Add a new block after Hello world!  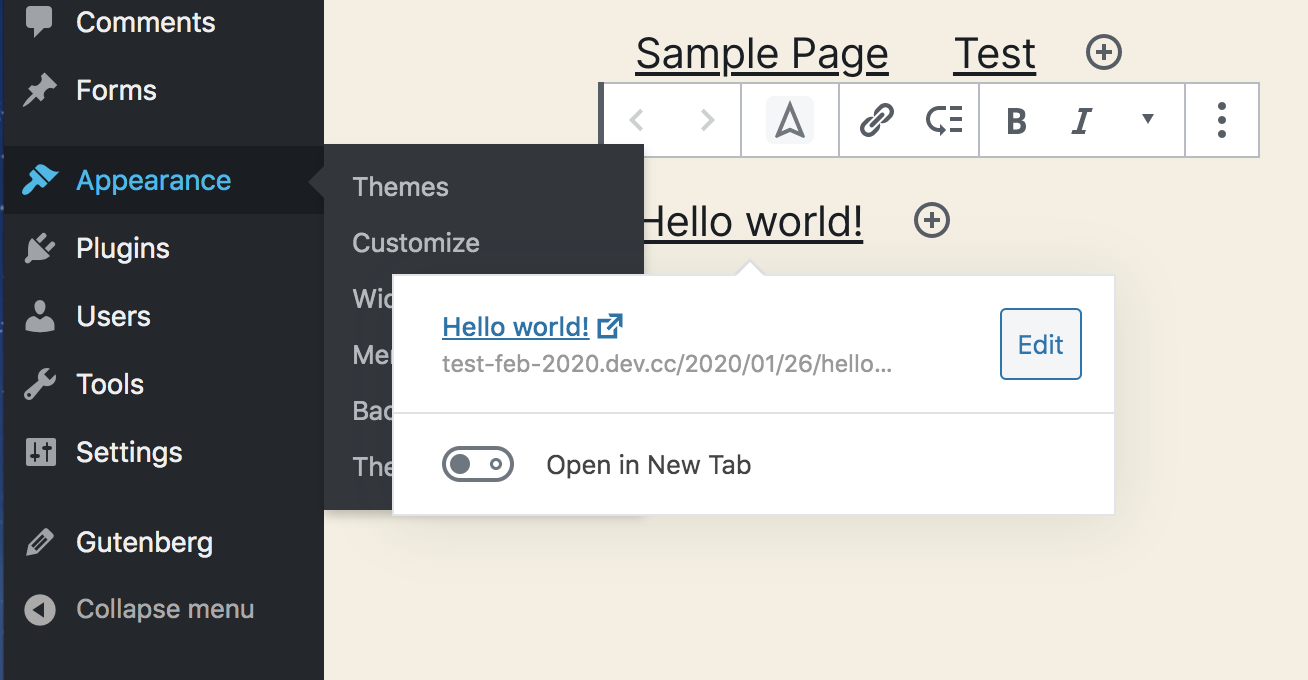[x=930, y=221]
